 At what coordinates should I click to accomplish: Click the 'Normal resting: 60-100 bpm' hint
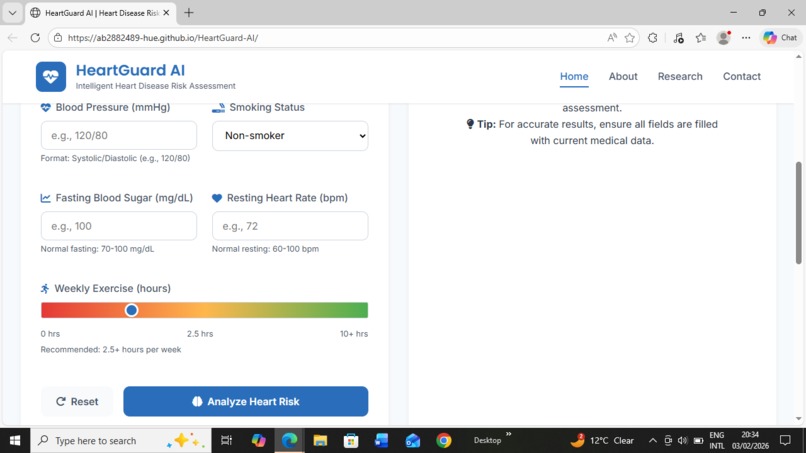[x=265, y=249]
